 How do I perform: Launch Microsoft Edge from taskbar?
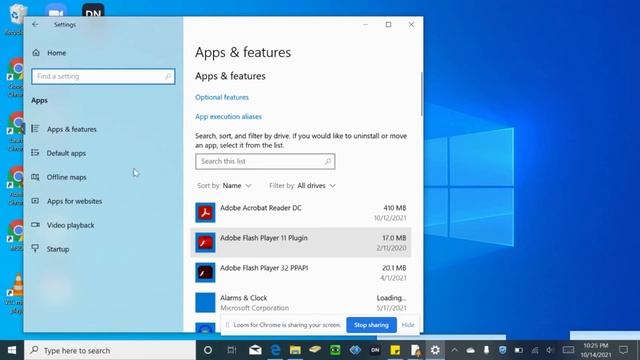coord(276,350)
